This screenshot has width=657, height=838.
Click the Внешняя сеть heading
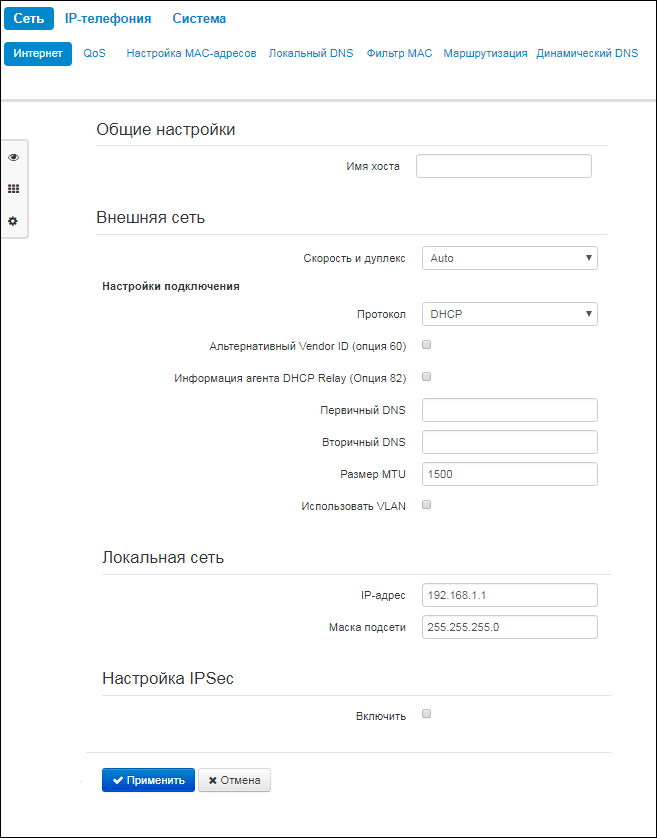point(151,218)
